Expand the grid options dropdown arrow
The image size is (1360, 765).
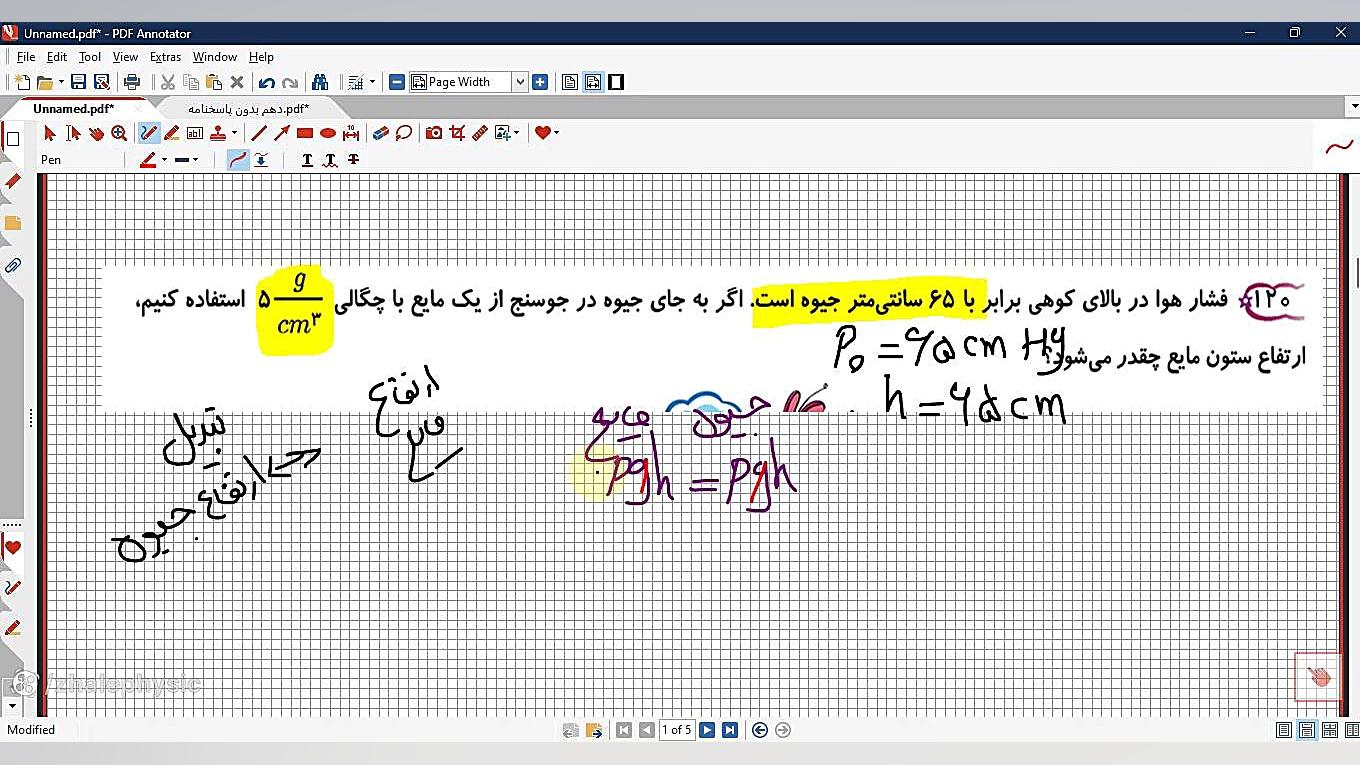372,82
